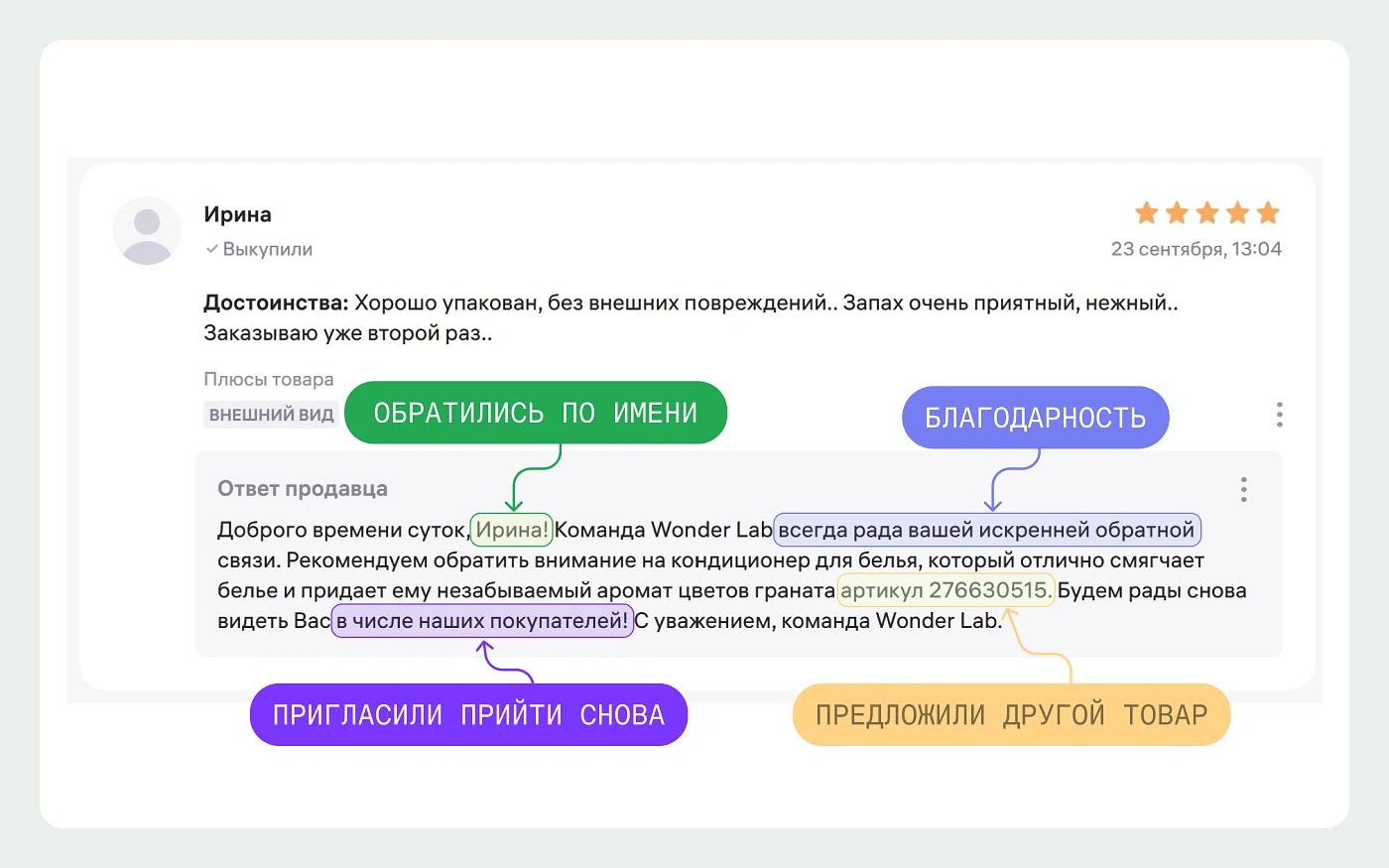Click the third orange rating star

click(1207, 213)
